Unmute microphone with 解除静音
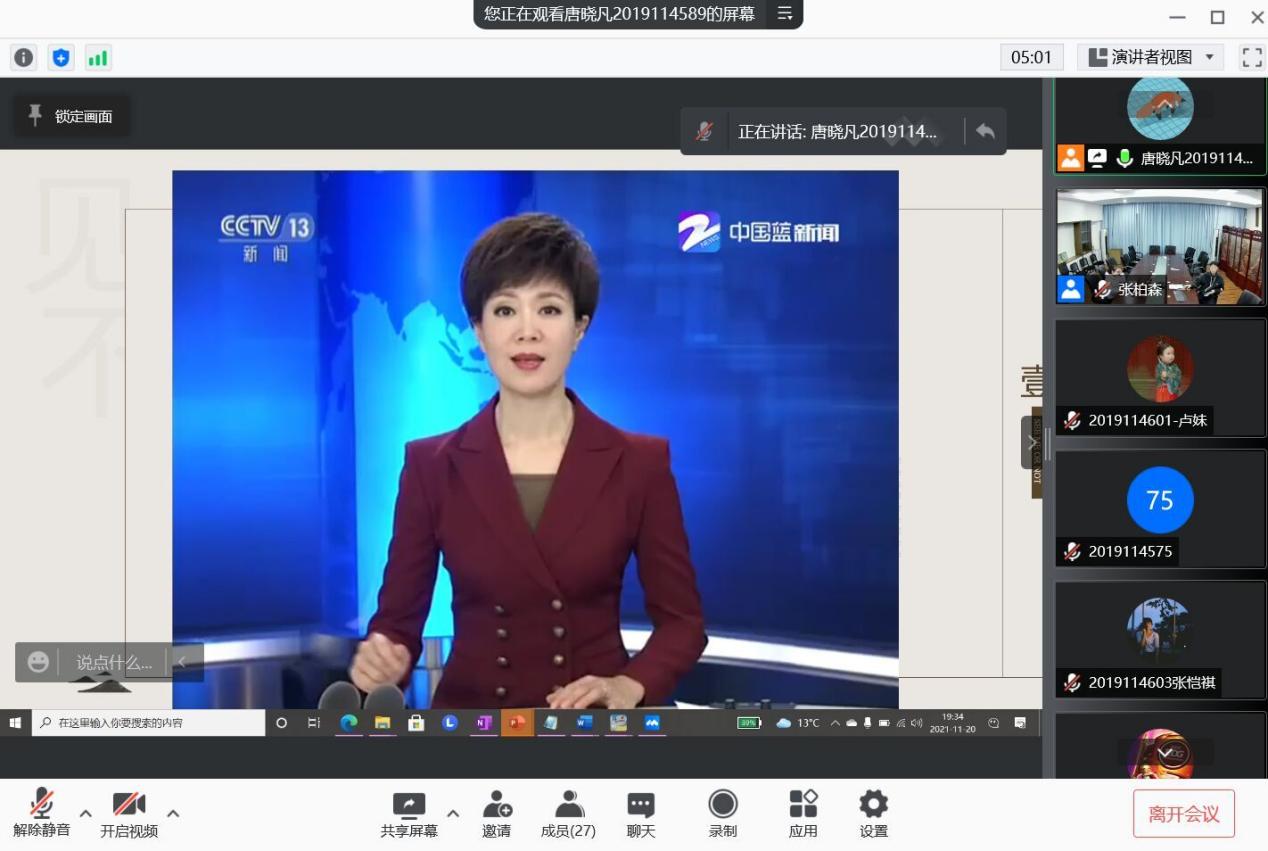The height and width of the screenshot is (851, 1268). pos(41,813)
